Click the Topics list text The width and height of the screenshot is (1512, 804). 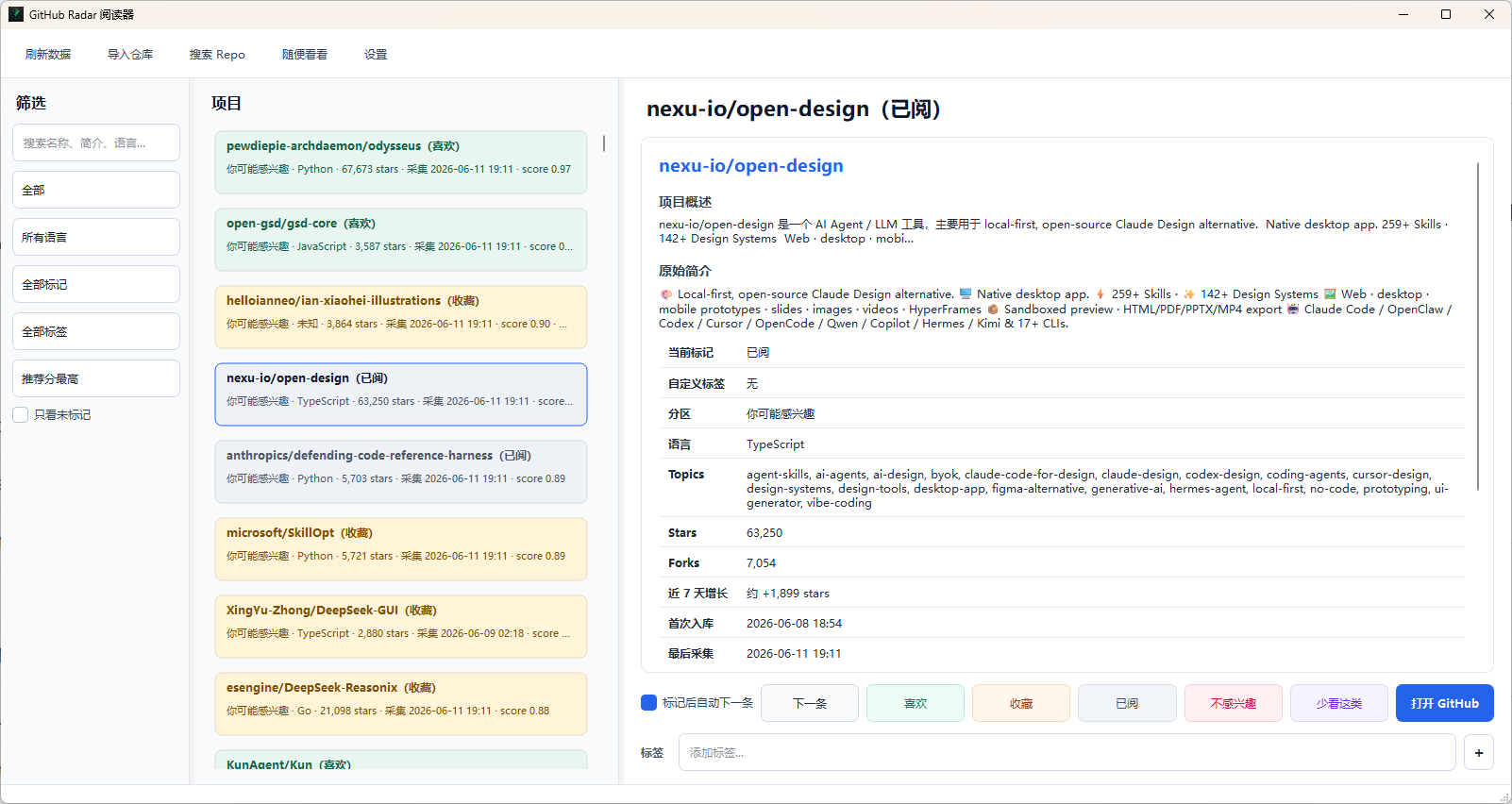pyautogui.click(x=1098, y=489)
